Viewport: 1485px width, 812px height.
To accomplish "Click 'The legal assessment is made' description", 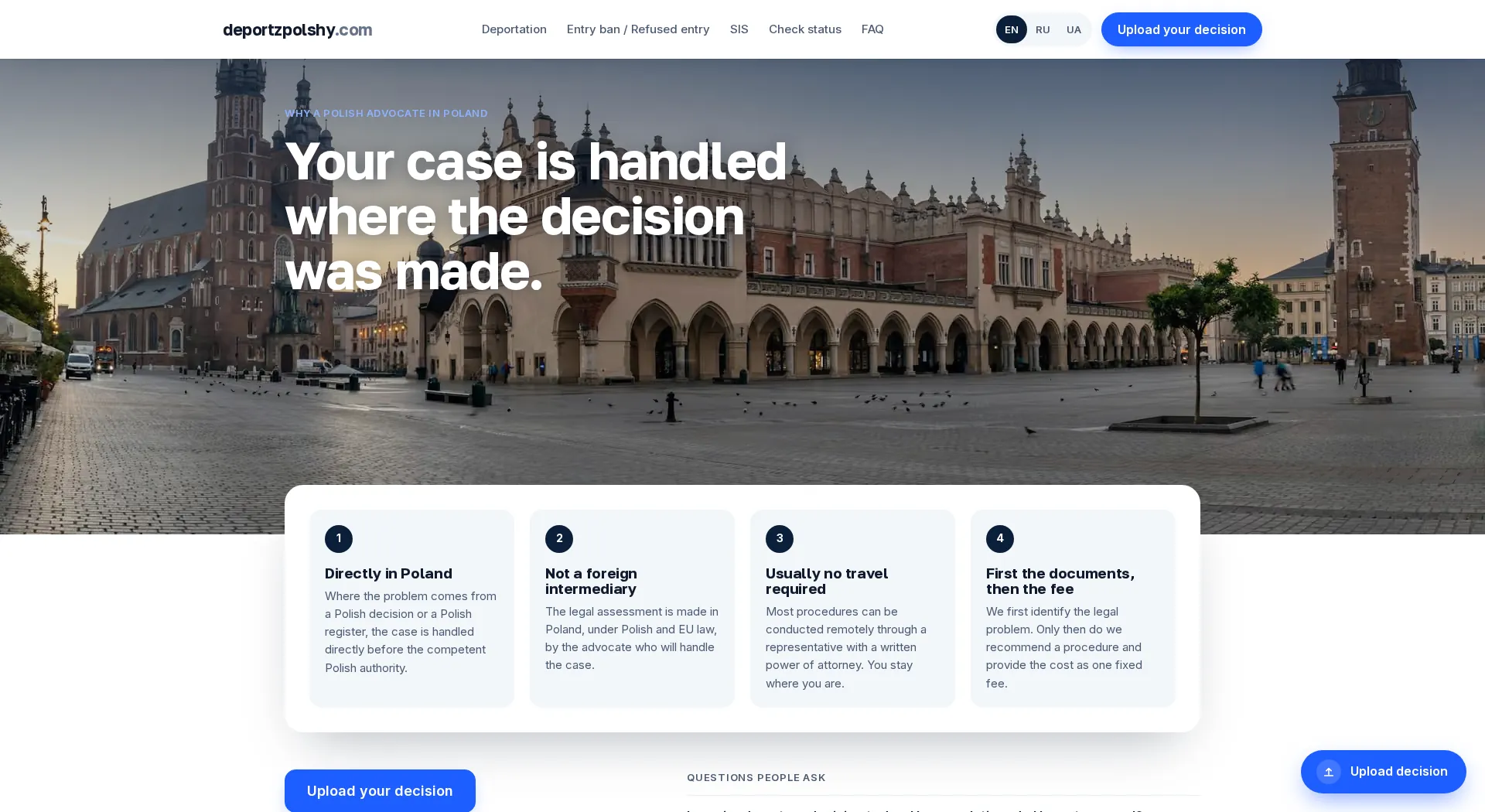I will tap(632, 638).
